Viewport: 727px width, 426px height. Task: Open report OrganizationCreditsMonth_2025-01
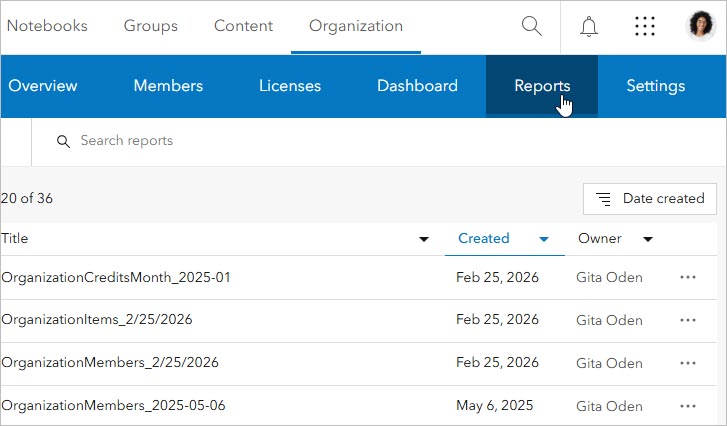[116, 277]
